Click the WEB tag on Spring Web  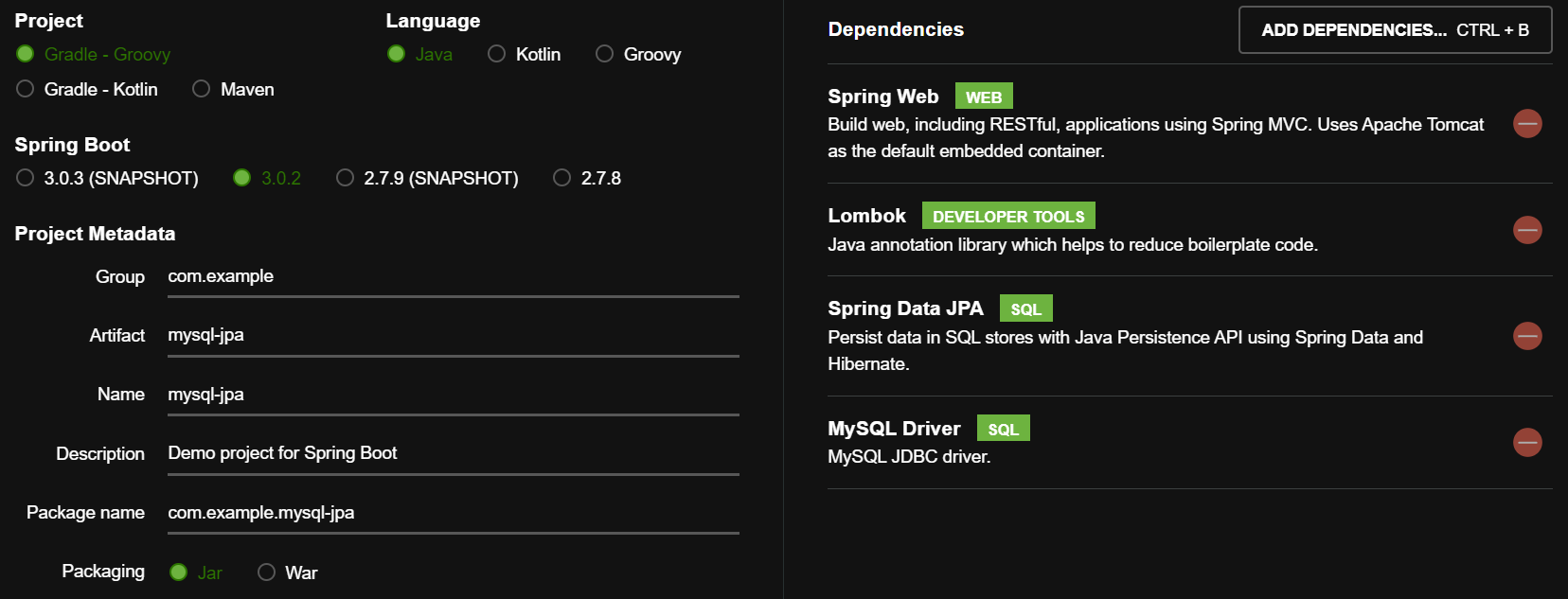point(984,97)
